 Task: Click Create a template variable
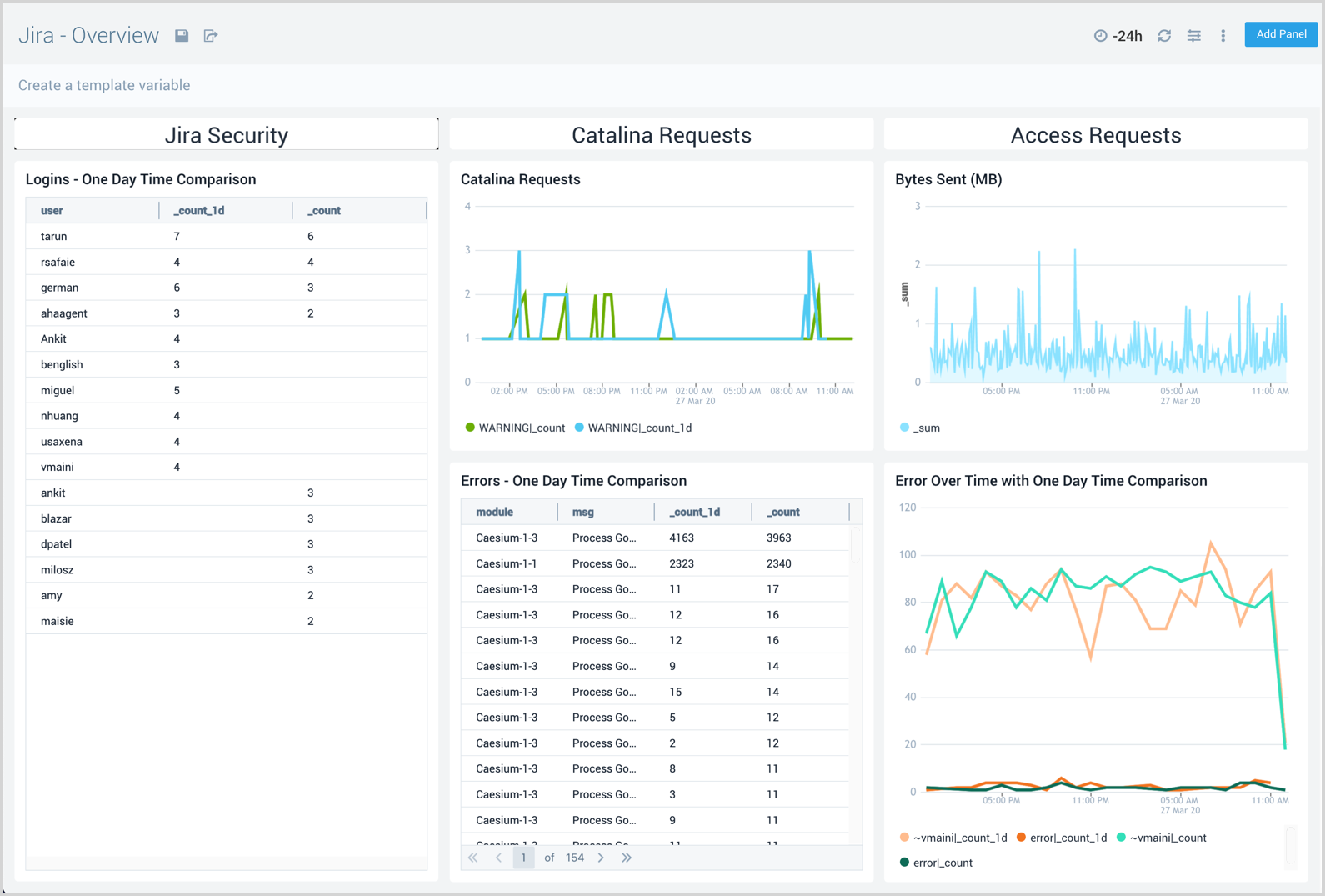(x=104, y=85)
